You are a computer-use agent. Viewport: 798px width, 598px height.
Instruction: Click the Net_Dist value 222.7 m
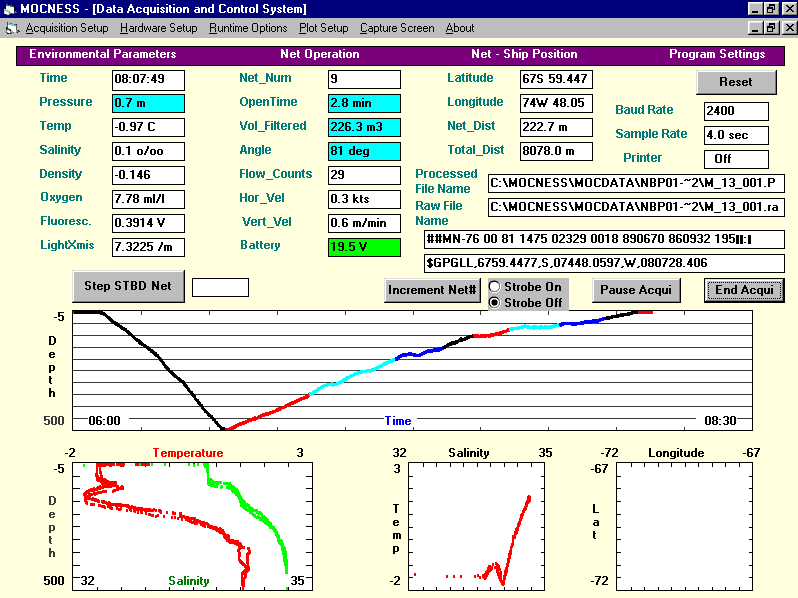point(556,127)
